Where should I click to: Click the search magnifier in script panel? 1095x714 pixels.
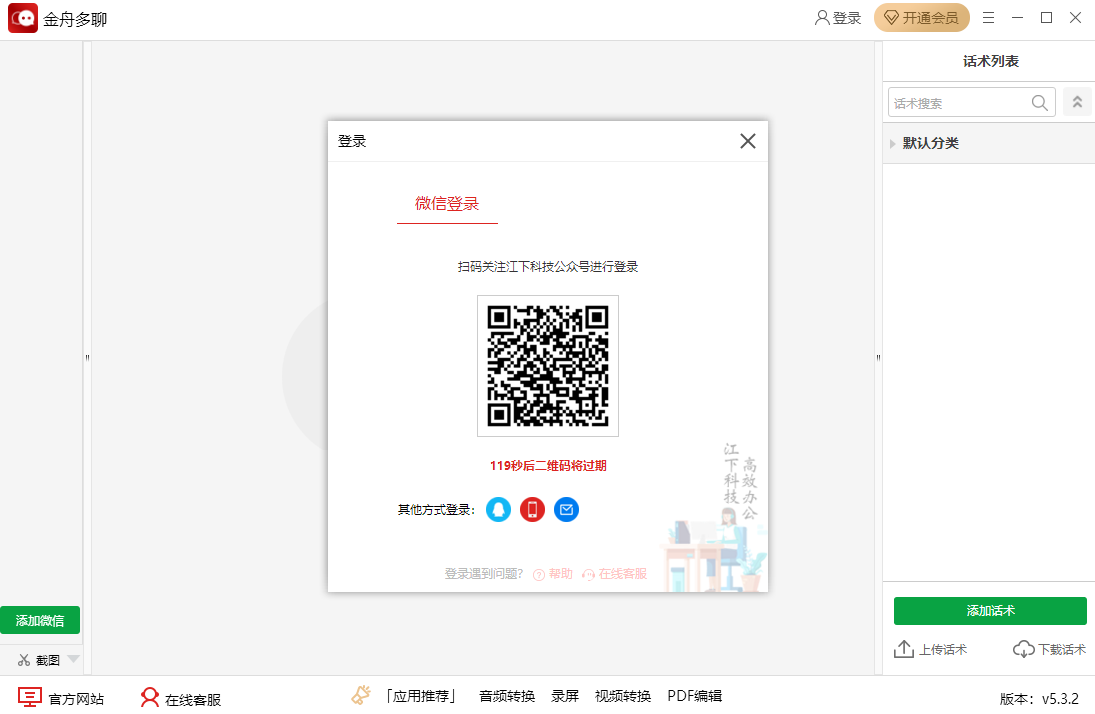(1040, 102)
